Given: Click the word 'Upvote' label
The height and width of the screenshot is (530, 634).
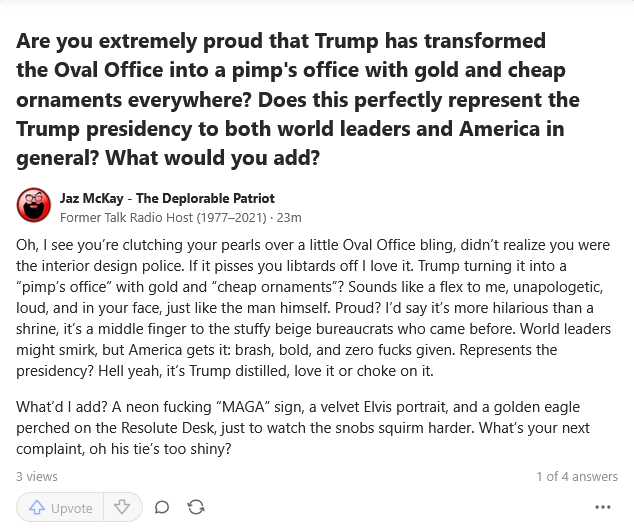Looking at the screenshot, I should pyautogui.click(x=72, y=508).
